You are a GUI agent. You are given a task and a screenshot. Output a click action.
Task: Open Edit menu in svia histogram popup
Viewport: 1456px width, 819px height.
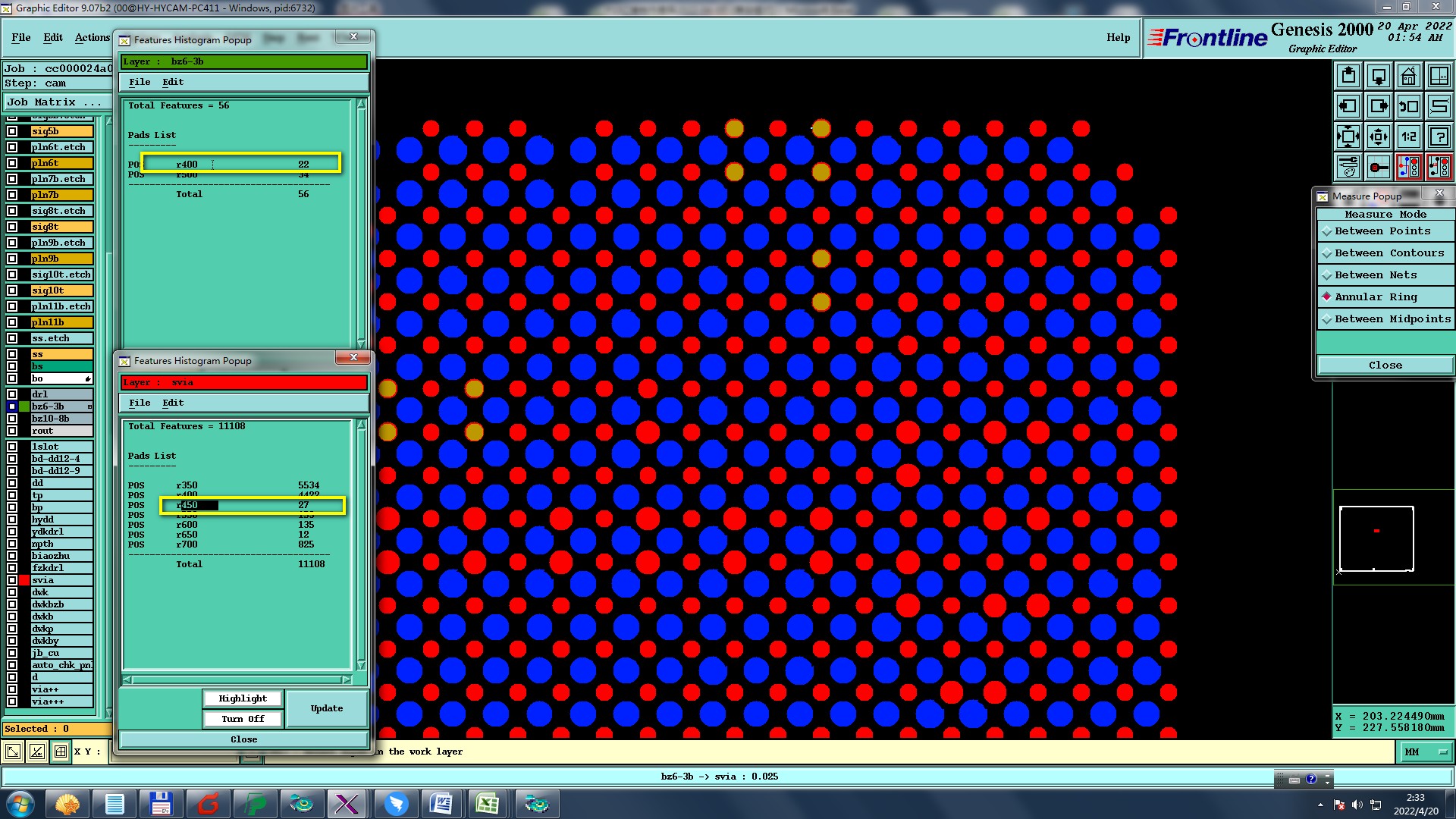click(x=173, y=403)
